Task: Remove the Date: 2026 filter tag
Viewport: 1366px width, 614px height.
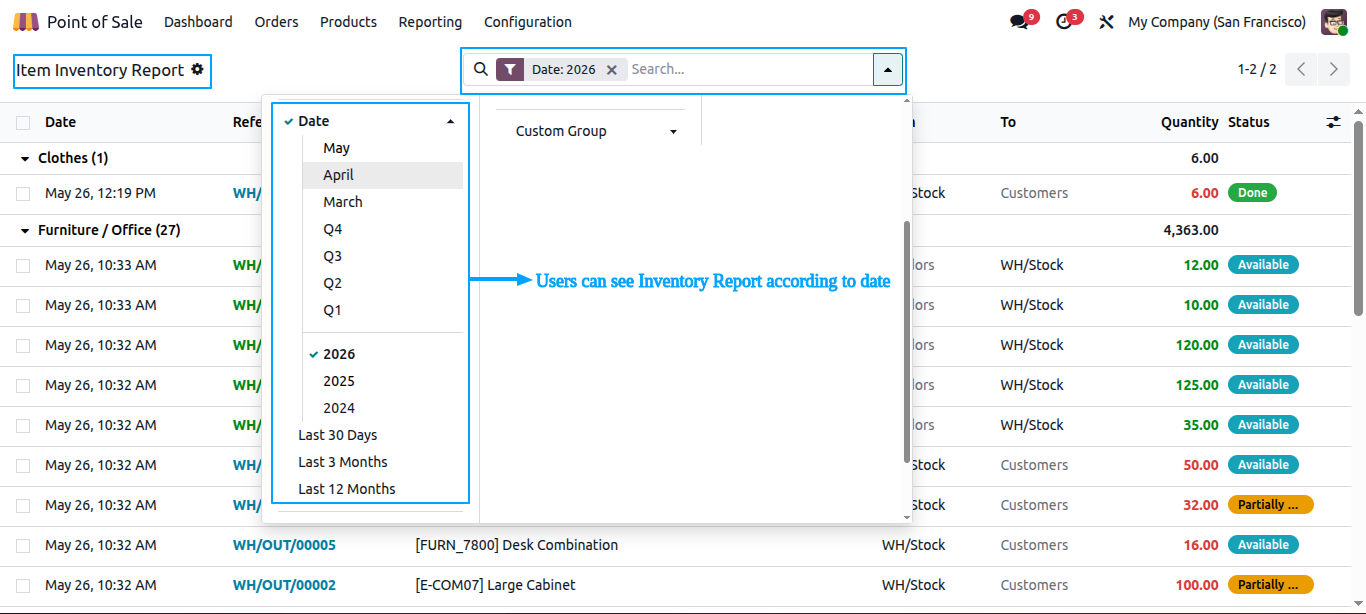Action: coord(612,70)
